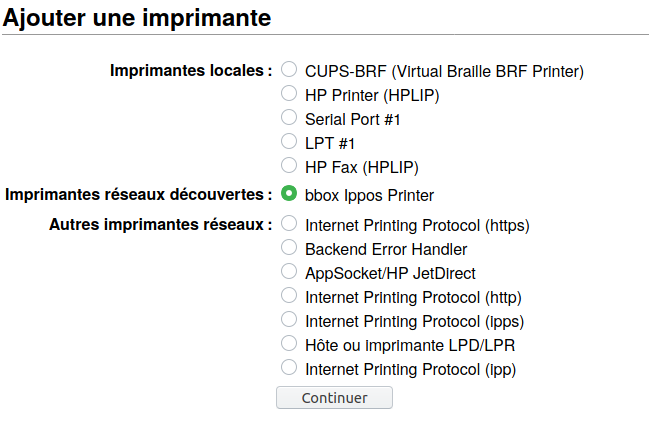Click the 'Ajouter une imprimante' page heading
Viewport: 649px width, 448px height.
coord(137,17)
